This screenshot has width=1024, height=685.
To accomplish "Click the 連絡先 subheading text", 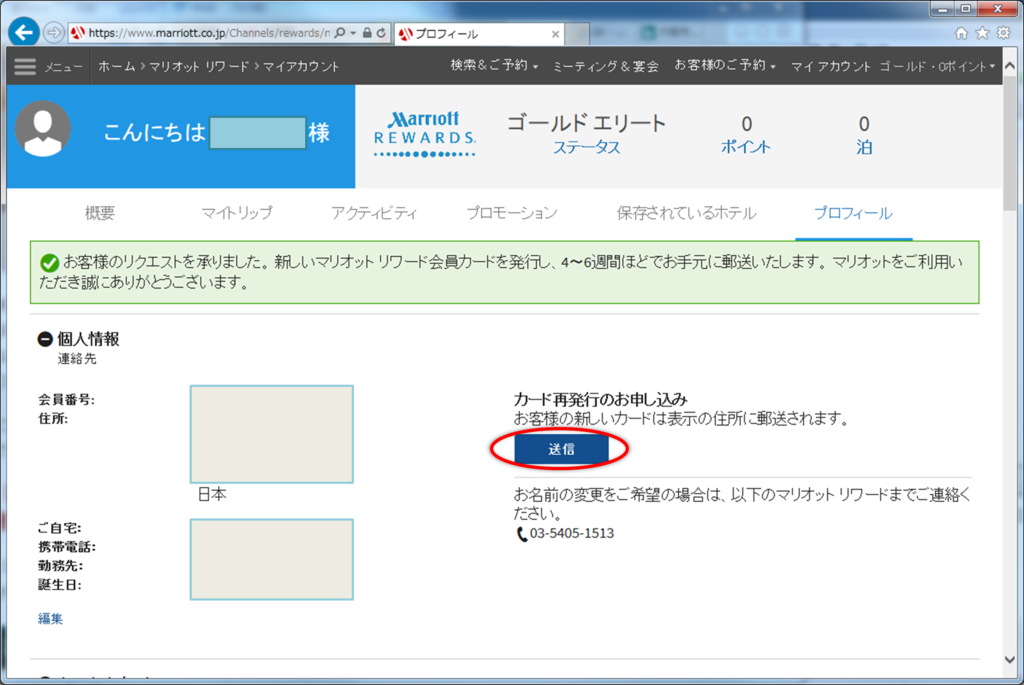I will coord(77,358).
